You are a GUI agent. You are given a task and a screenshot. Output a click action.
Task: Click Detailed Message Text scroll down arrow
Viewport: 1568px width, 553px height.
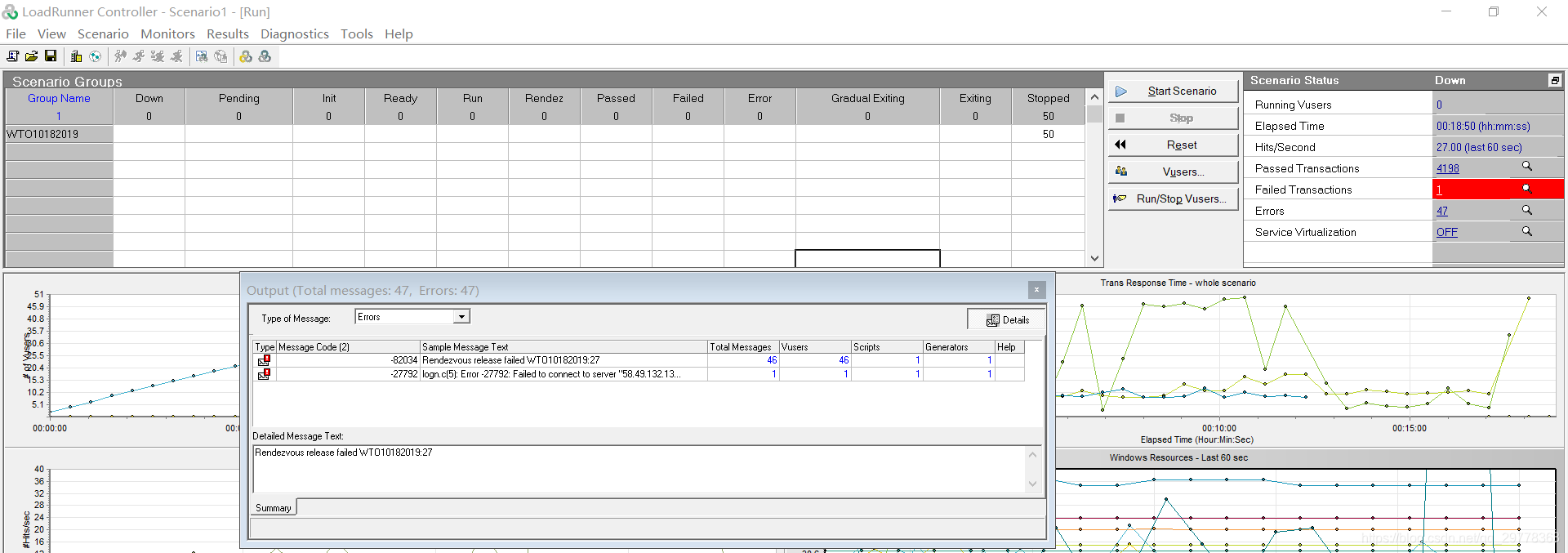point(1032,484)
